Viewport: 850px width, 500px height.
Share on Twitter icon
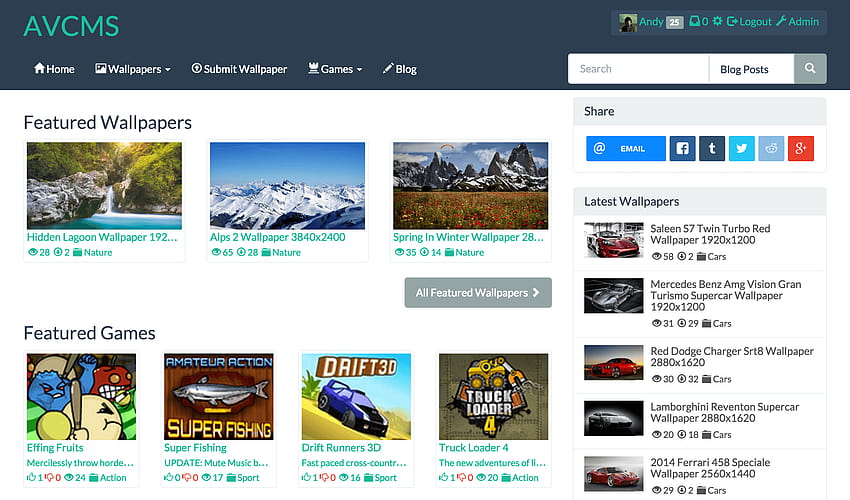click(742, 149)
